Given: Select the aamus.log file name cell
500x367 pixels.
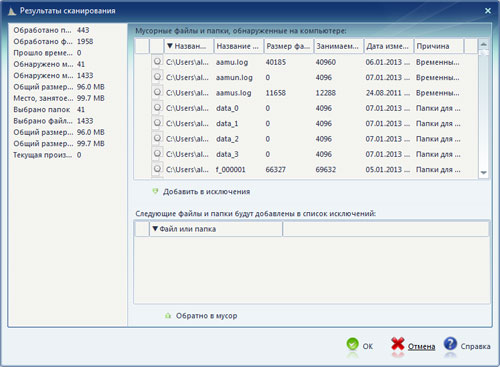Looking at the screenshot, I should [x=233, y=93].
